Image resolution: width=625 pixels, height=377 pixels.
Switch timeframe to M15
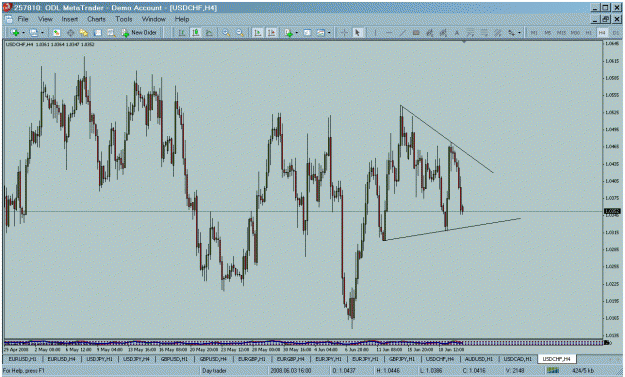561,33
